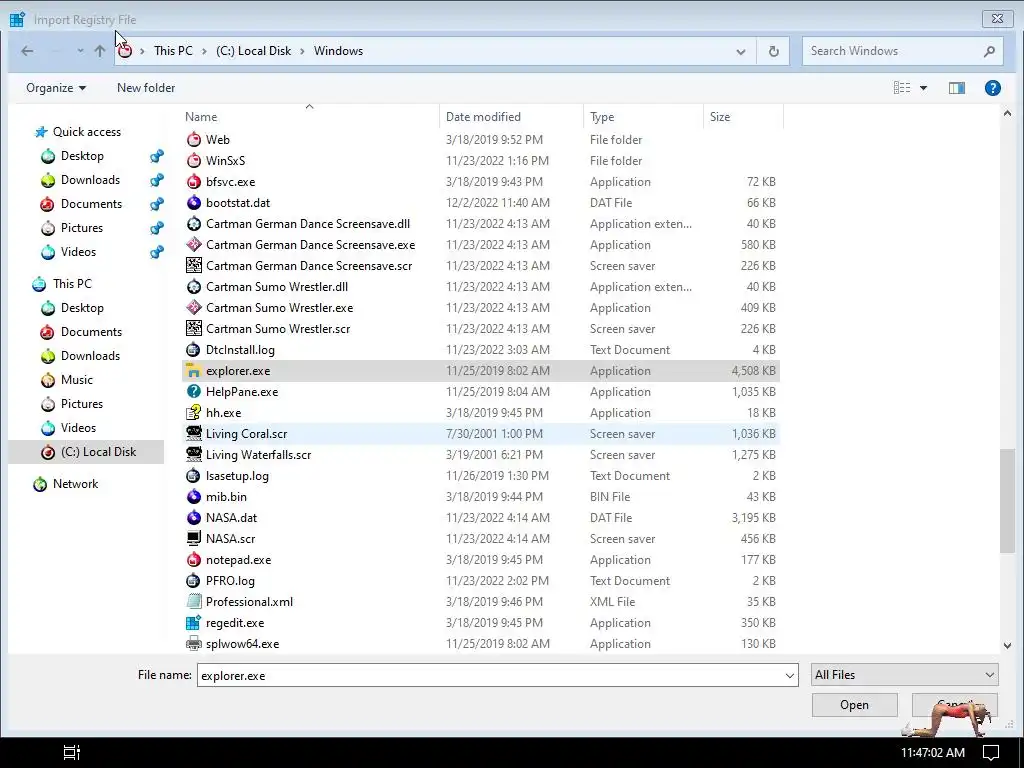The width and height of the screenshot is (1024, 768).
Task: Select Living Coral.scr icon
Action: pyautogui.click(x=194, y=434)
